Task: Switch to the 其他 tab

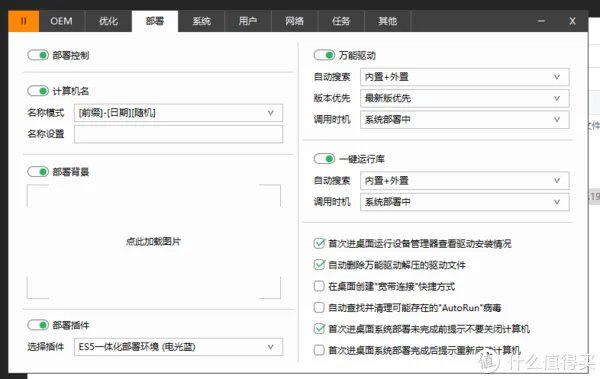Action: coord(388,21)
